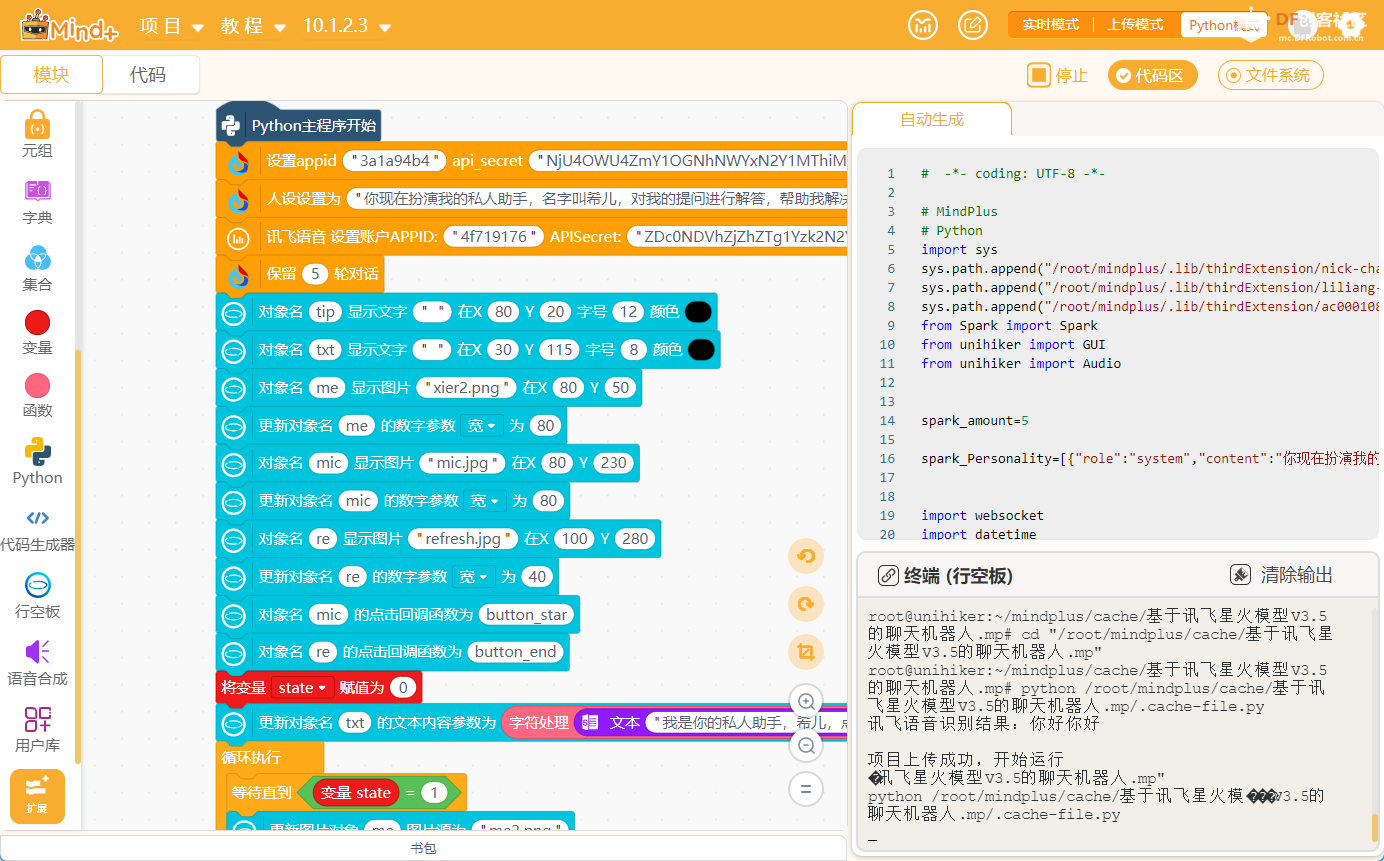This screenshot has height=861, width=1384.
Task: Open the 扩展 extensions button
Action: click(37, 796)
